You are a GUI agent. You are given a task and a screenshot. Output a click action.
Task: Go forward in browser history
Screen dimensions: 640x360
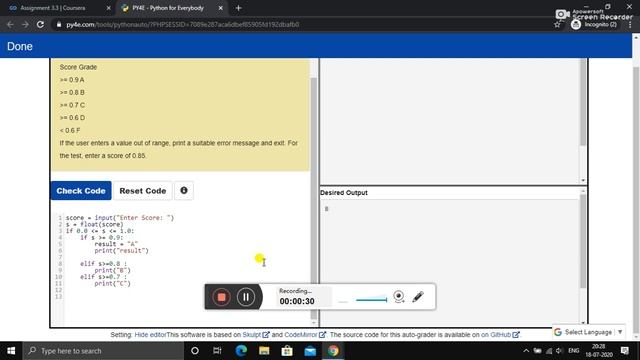(25, 24)
